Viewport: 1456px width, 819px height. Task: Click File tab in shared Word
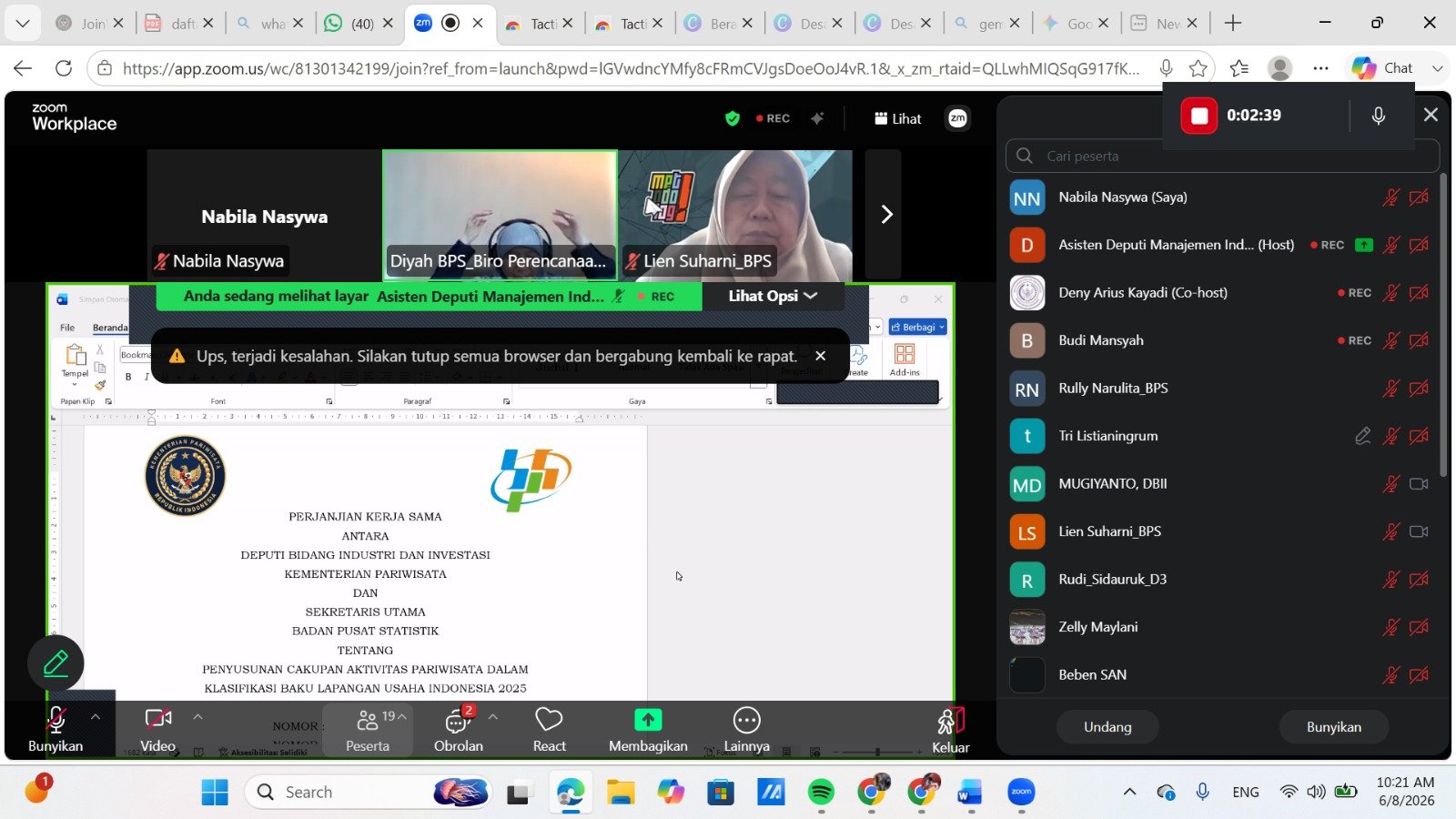point(67,328)
